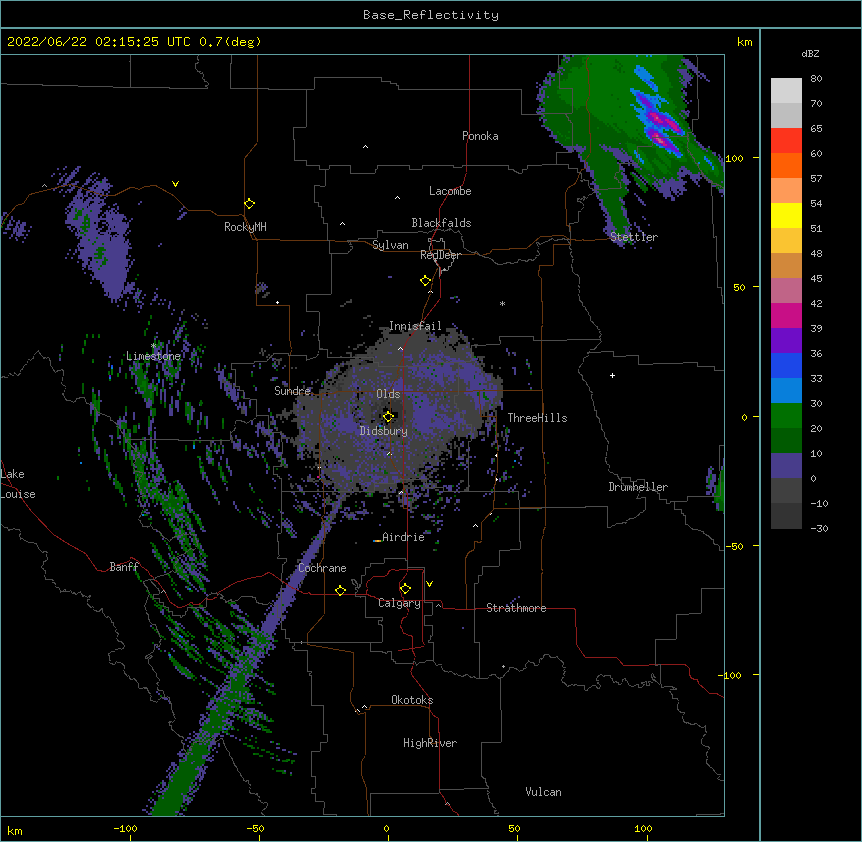Click the Strathmore label
862x842 pixels.
point(516,608)
